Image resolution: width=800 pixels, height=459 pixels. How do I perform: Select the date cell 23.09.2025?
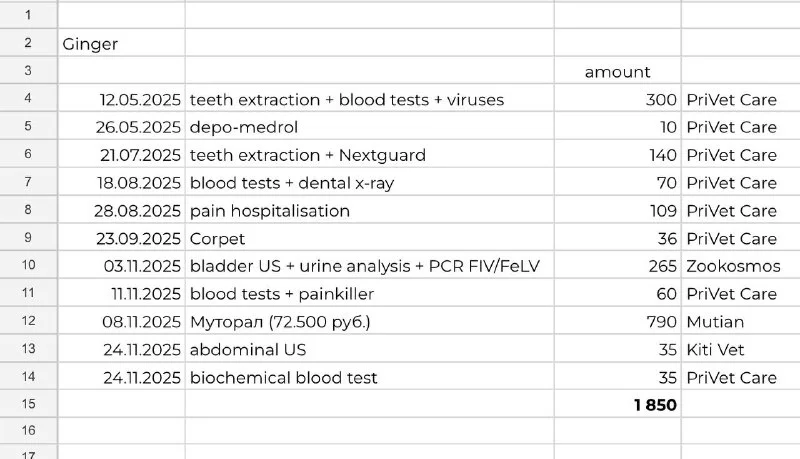(140, 239)
